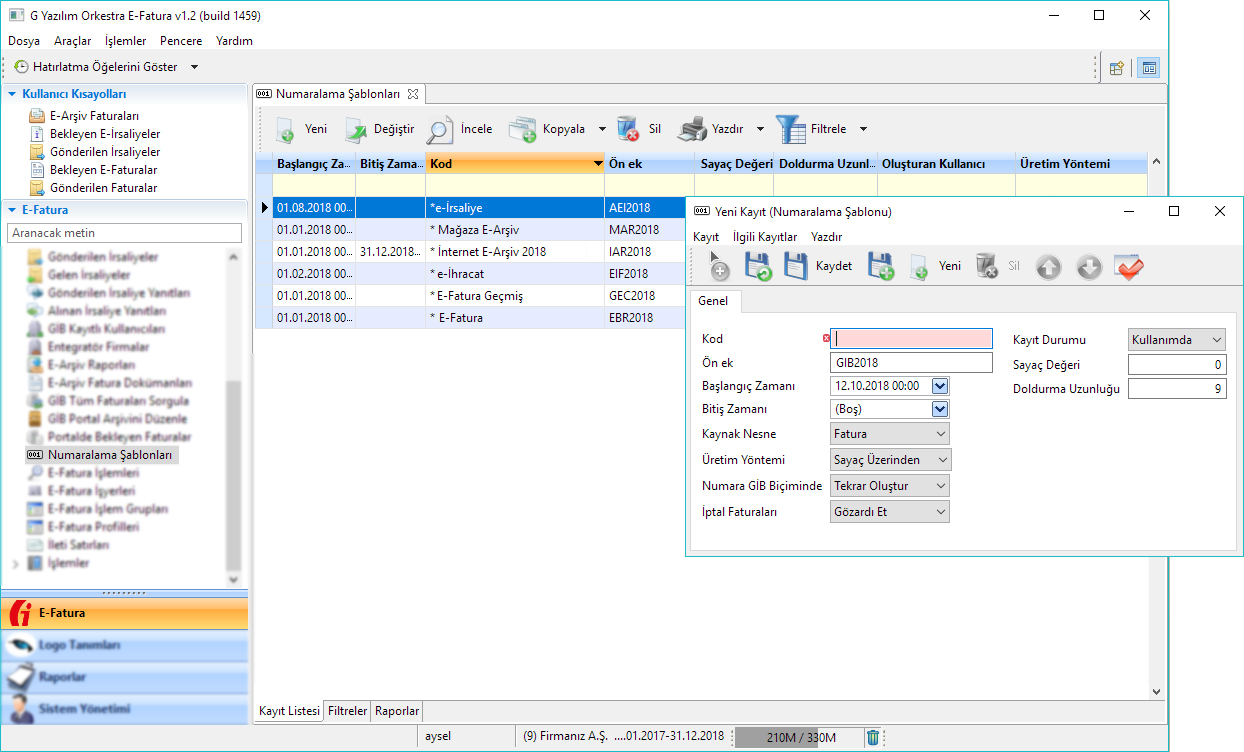Screen dimensions: 1244x752
Task: Open the Kayıt Durumu dropdown
Action: pos(1176,340)
